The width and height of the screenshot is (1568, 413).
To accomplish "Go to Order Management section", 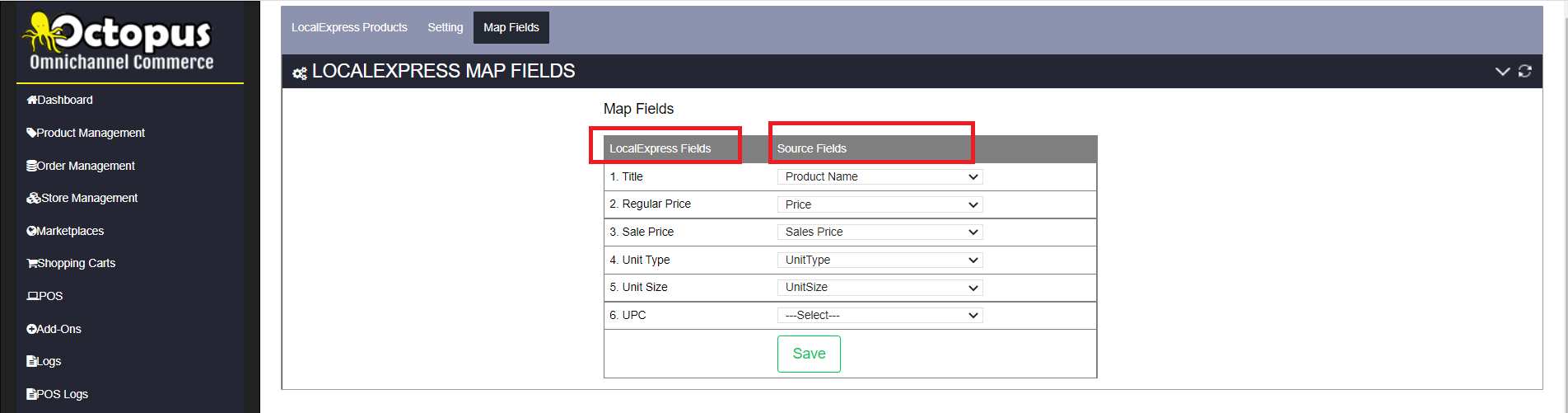I will pyautogui.click(x=81, y=166).
